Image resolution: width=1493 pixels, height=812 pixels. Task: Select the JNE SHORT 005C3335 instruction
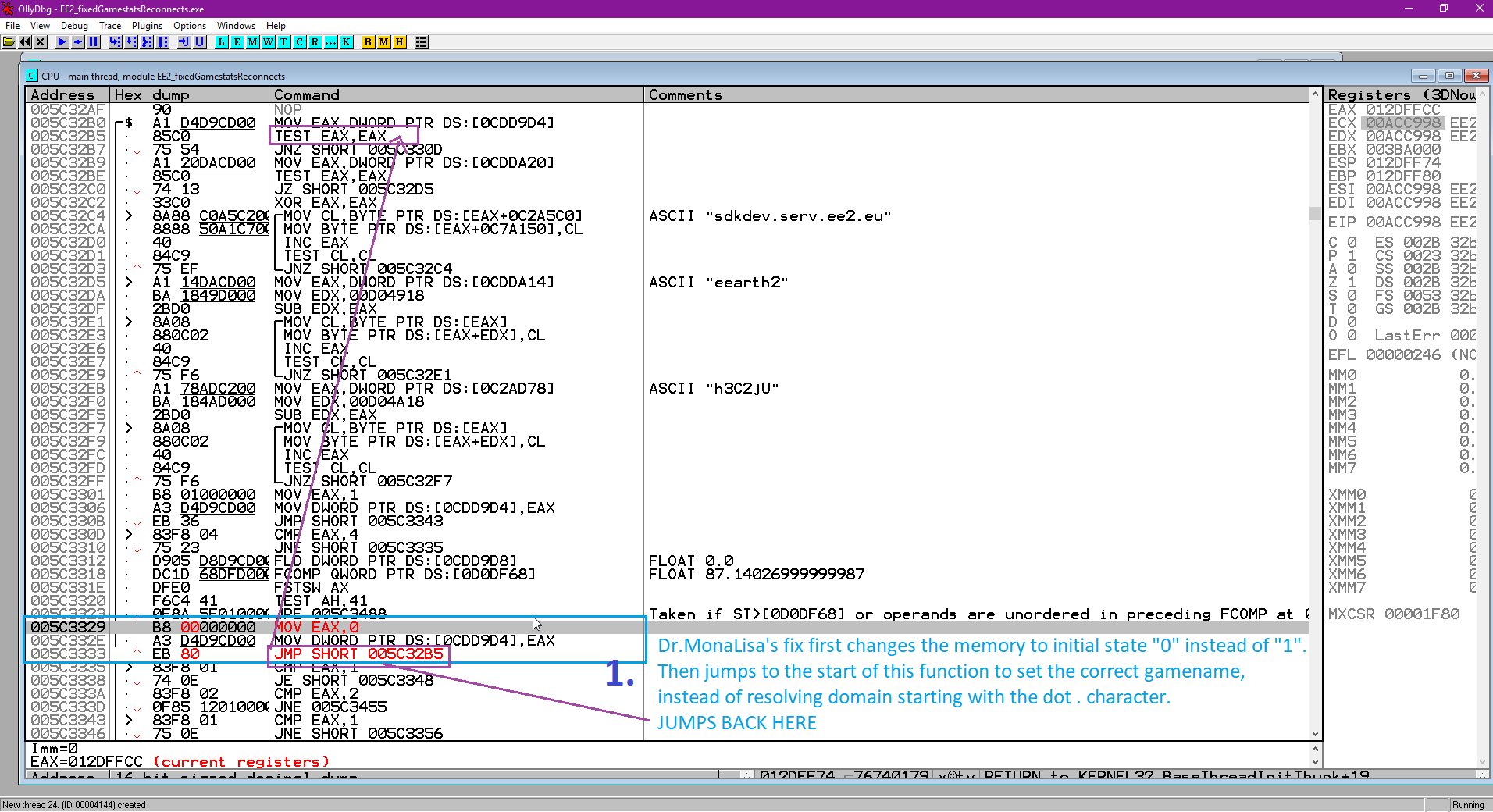click(x=358, y=547)
